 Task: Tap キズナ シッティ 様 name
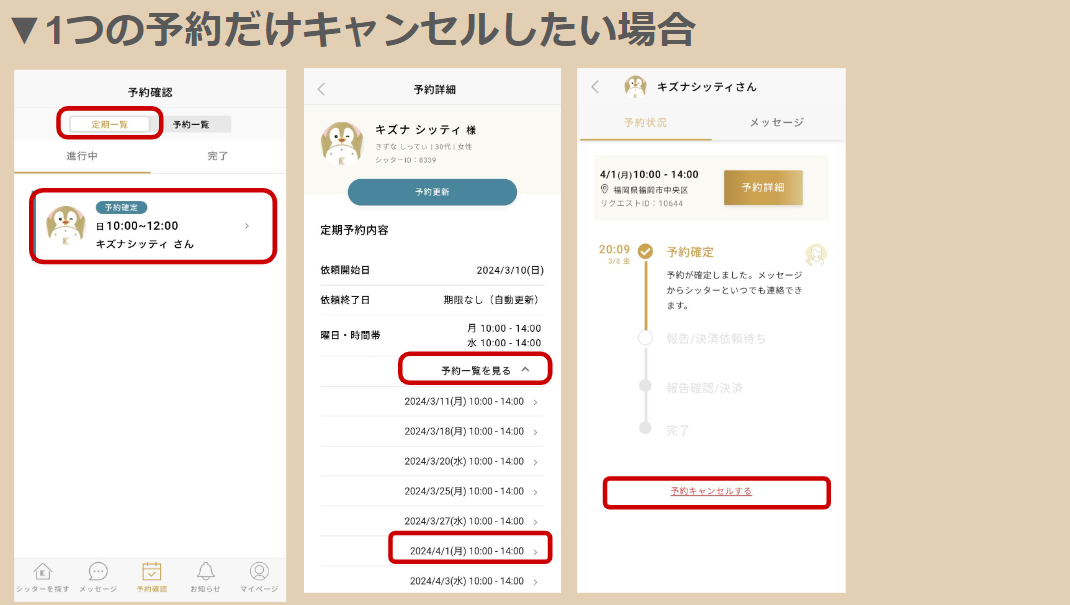426,130
